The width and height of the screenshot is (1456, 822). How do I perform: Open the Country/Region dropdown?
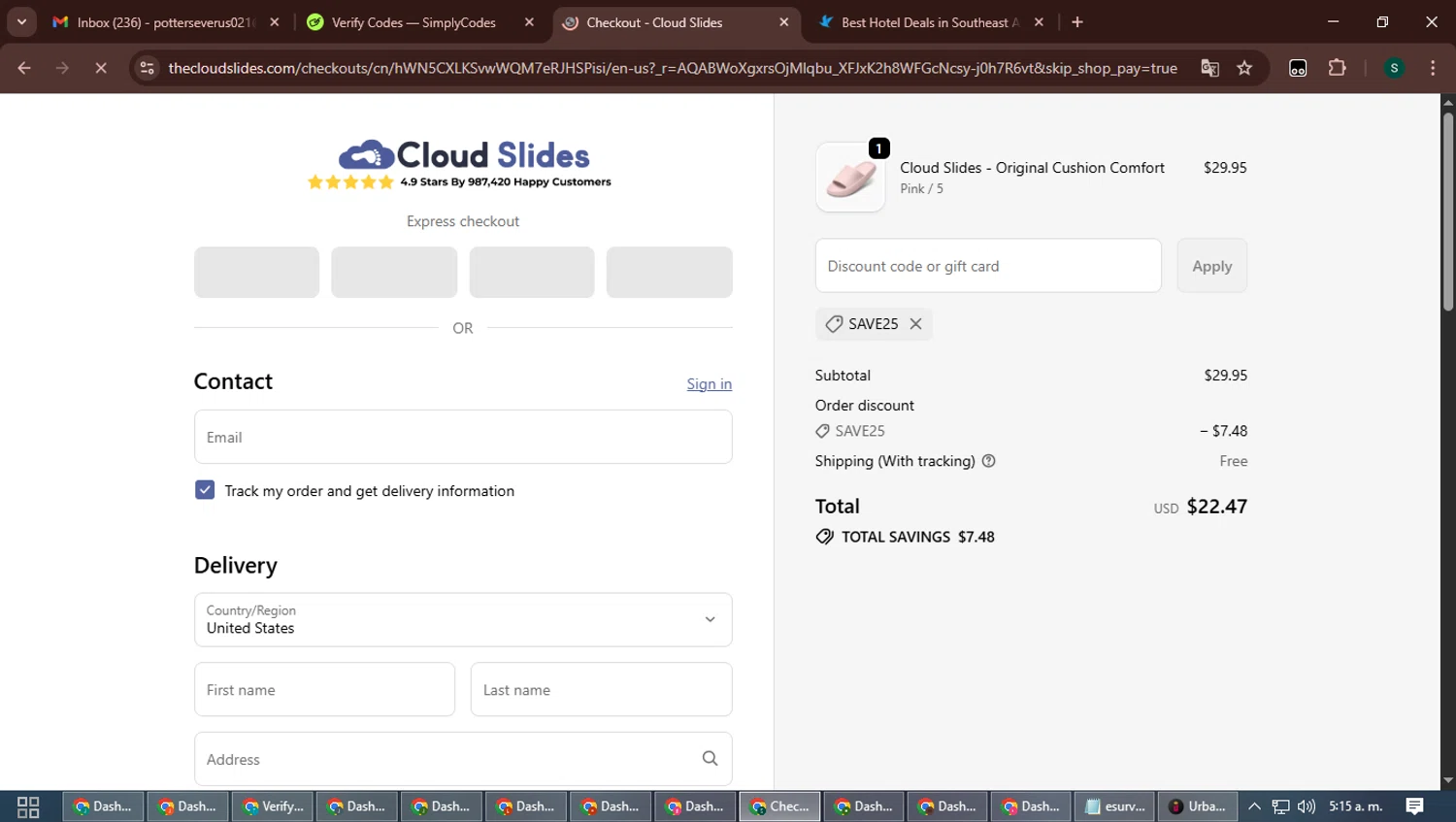click(x=463, y=619)
